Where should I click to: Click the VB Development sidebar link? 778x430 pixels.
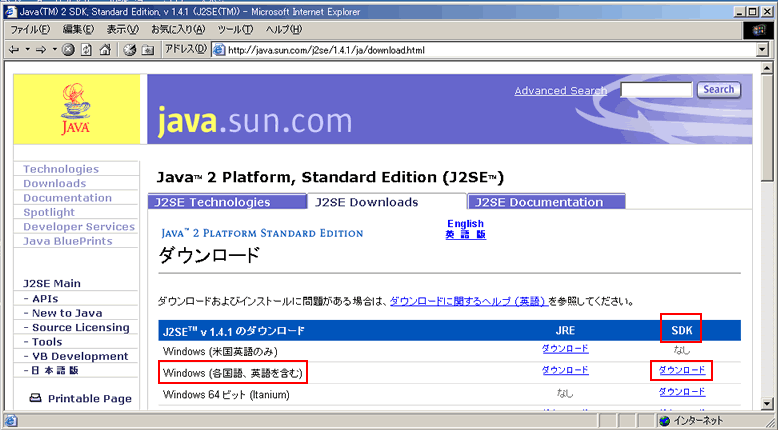tap(80, 356)
